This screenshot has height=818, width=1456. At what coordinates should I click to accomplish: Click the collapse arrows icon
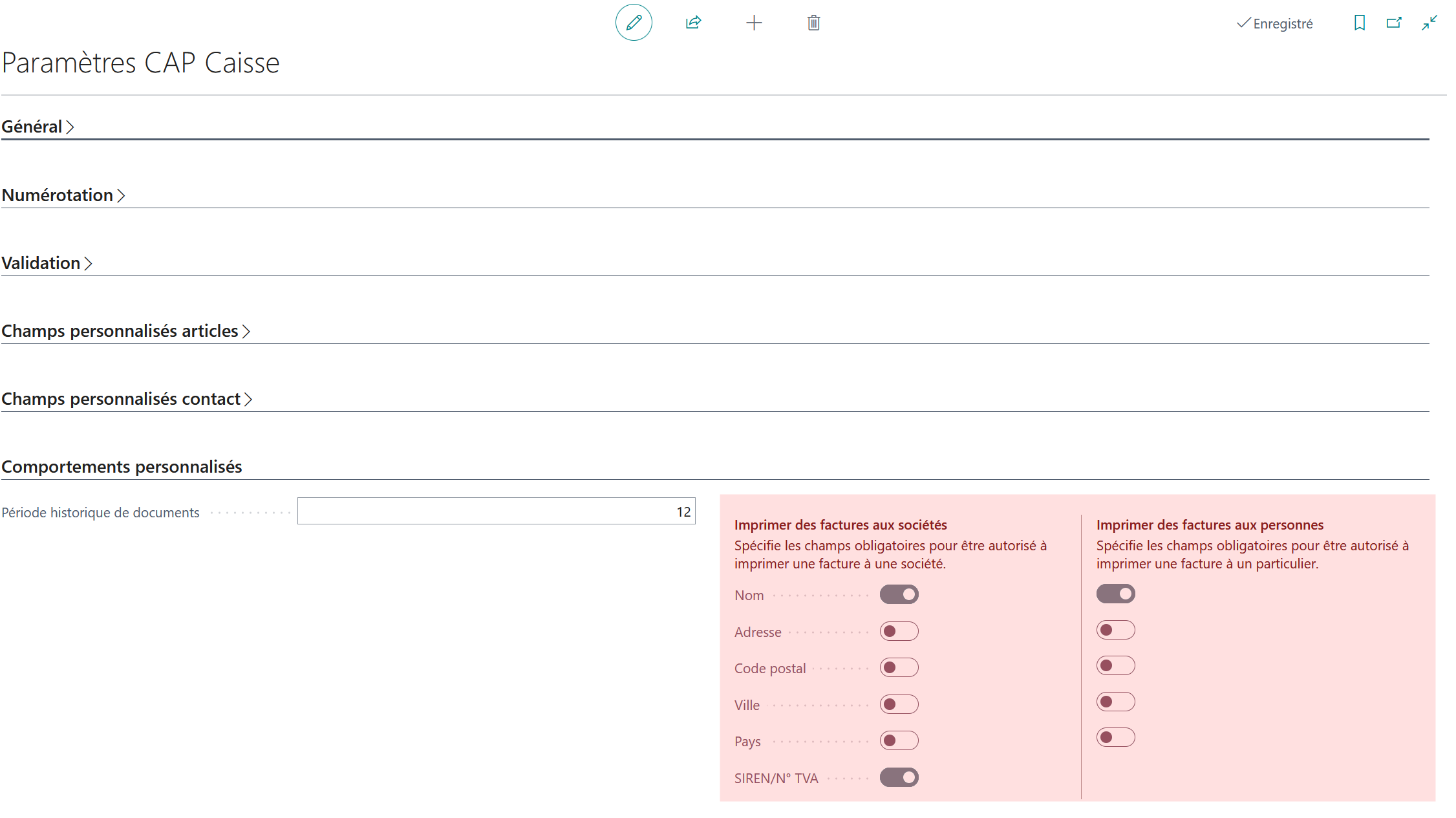[x=1429, y=23]
